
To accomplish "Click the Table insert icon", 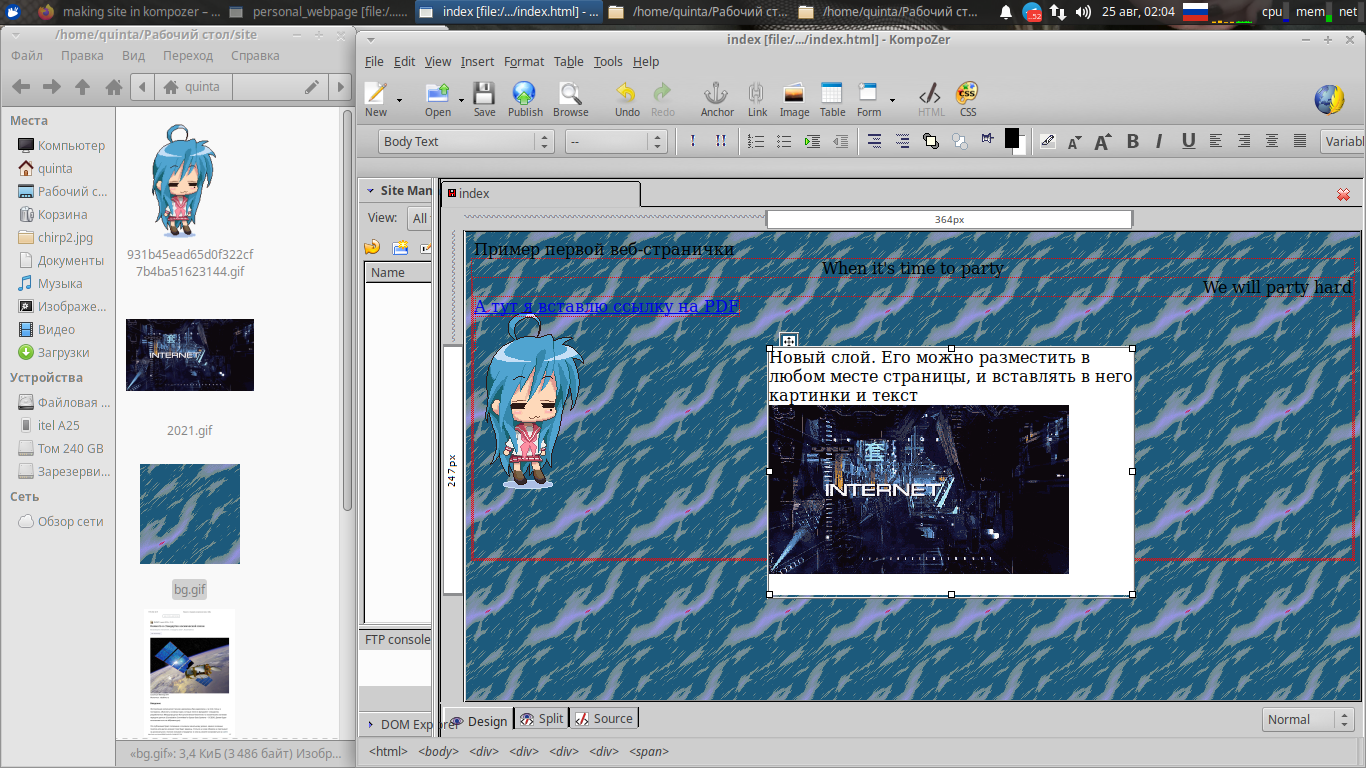I will click(832, 99).
